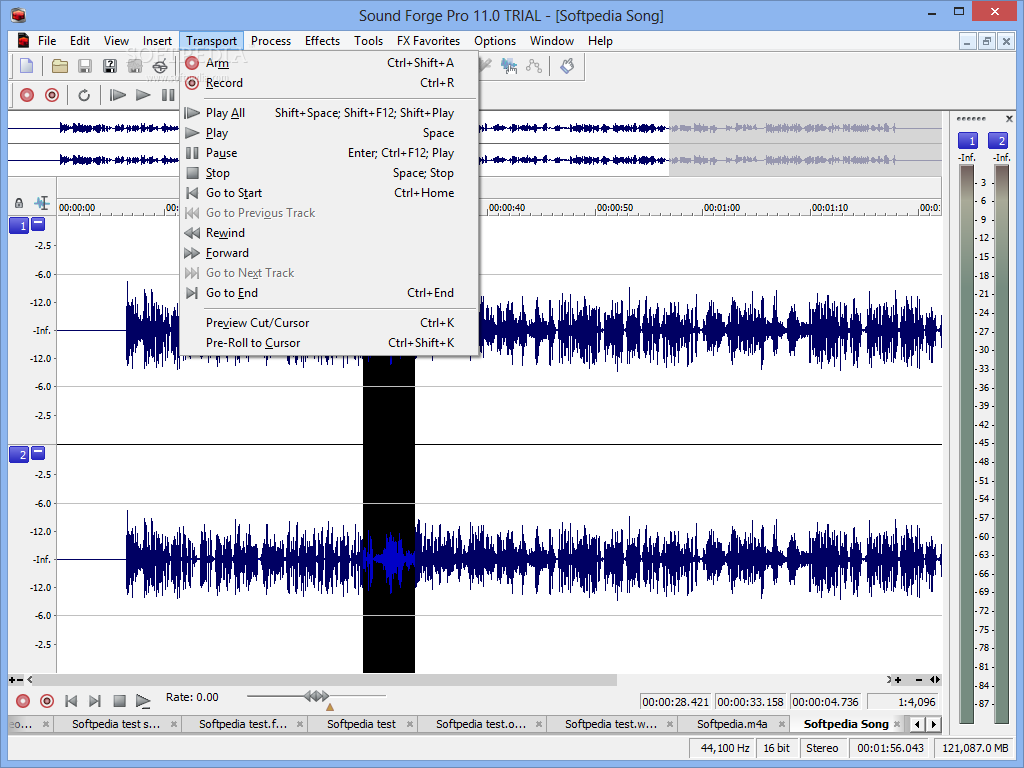This screenshot has height=768, width=1024.
Task: Select the channel 1 button in the waveform
Action: click(20, 226)
